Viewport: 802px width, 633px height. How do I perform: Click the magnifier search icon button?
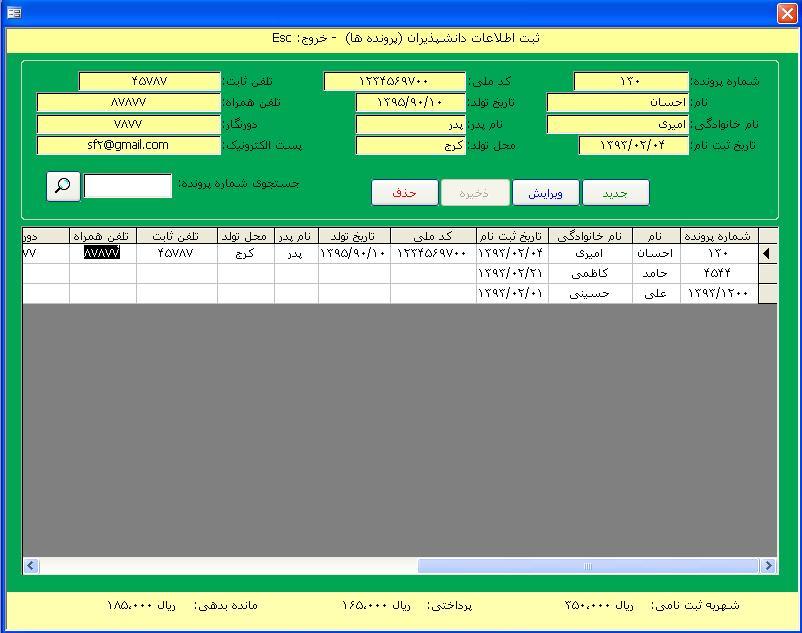pyautogui.click(x=63, y=186)
